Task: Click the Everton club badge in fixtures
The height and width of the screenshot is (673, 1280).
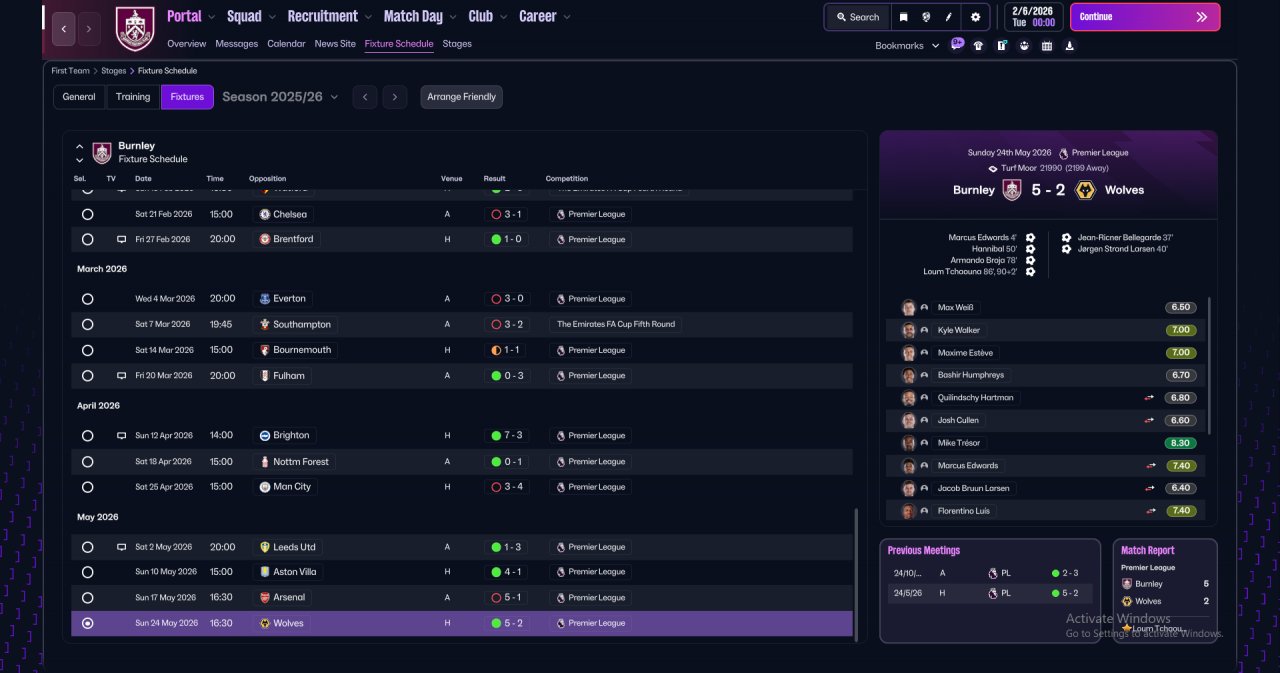Action: pyautogui.click(x=264, y=298)
